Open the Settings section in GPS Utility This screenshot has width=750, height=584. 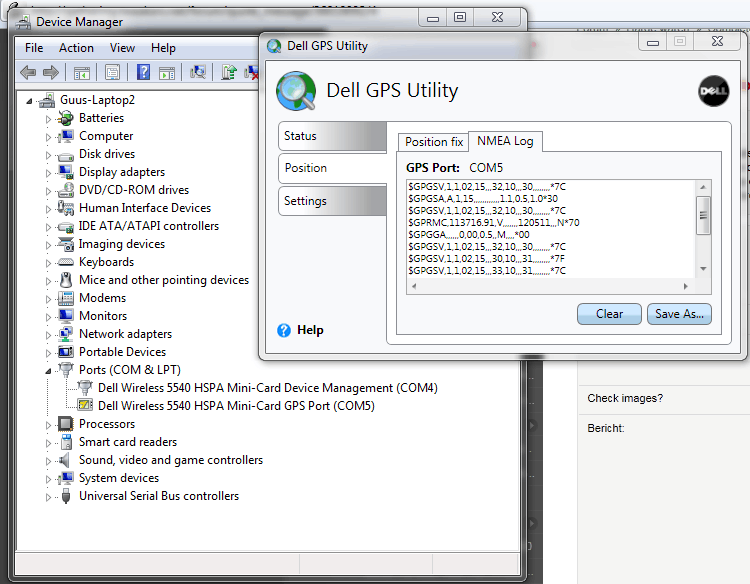[x=332, y=201]
